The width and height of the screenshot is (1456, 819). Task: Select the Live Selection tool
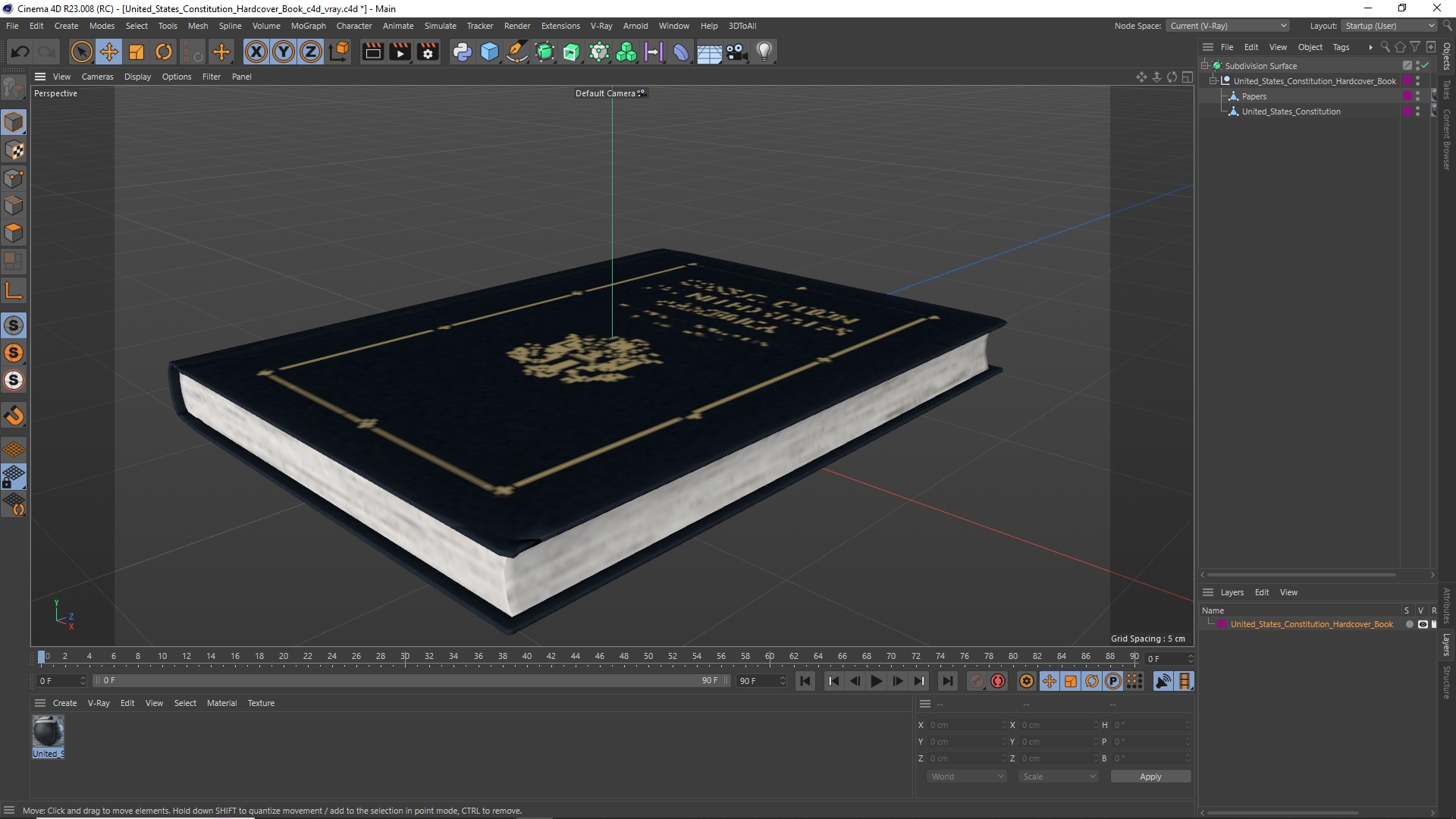[81, 52]
